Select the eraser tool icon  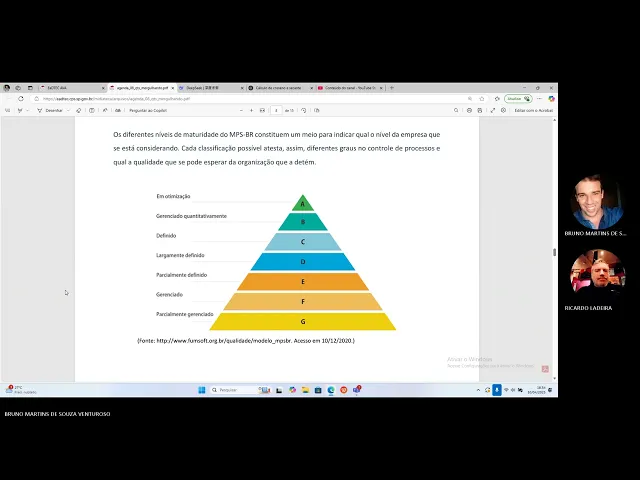click(79, 111)
